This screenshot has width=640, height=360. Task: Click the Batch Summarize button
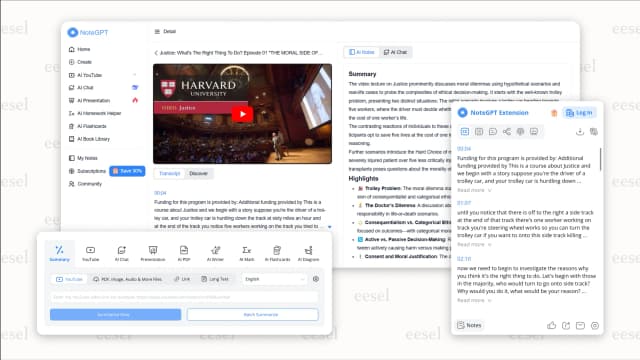pos(253,315)
